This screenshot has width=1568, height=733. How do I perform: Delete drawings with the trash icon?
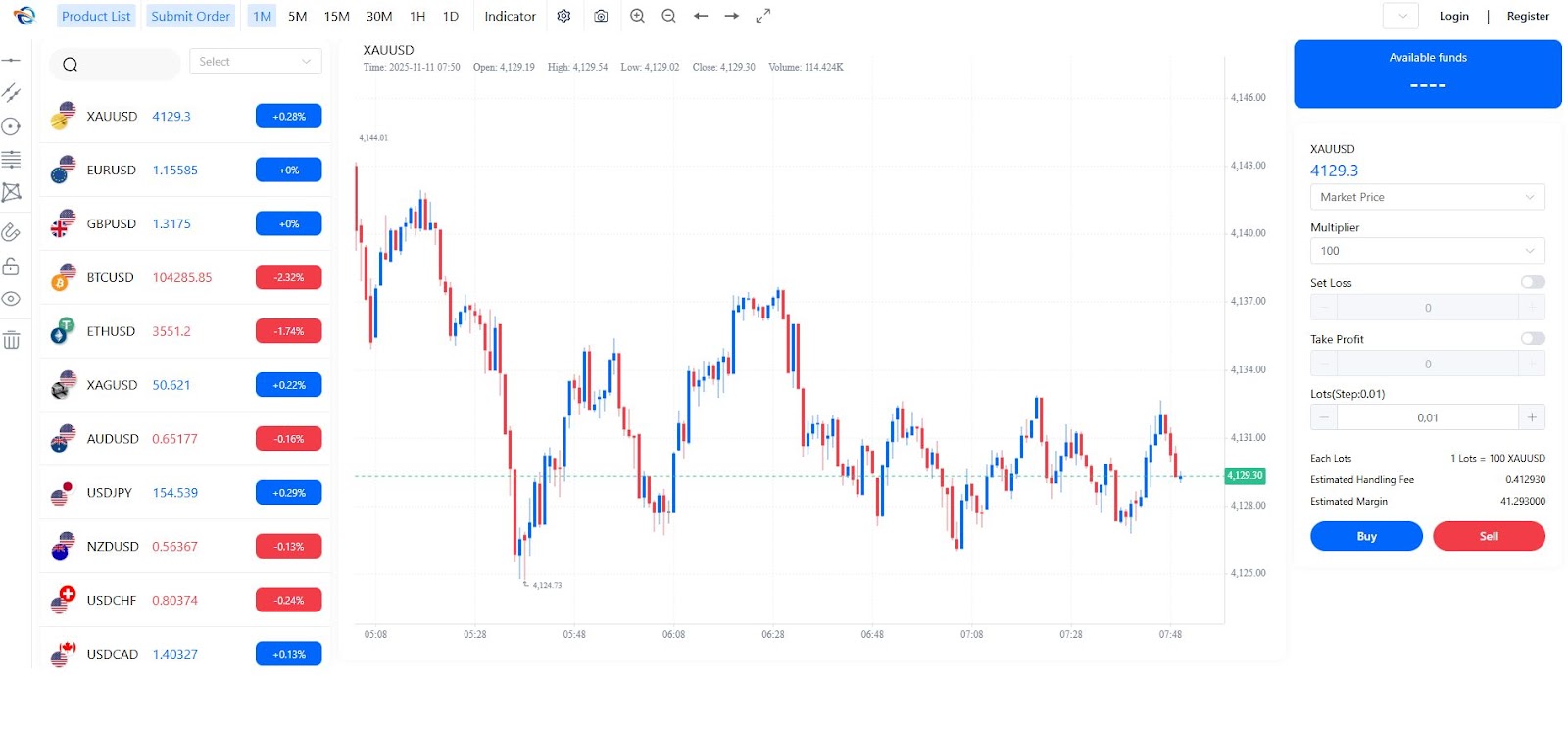point(12,340)
